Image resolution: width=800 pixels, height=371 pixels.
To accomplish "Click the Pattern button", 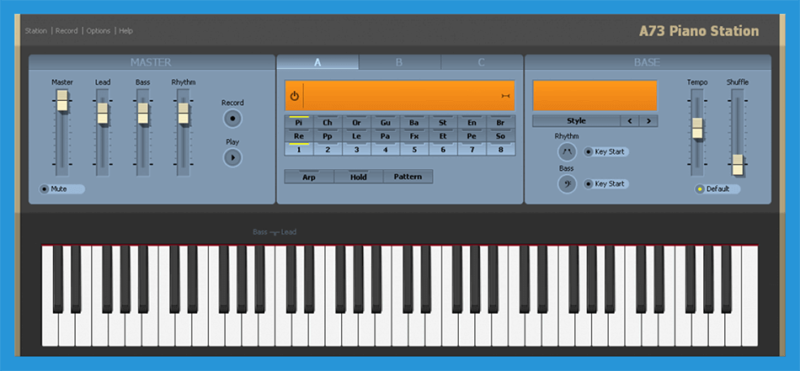I will tap(408, 177).
